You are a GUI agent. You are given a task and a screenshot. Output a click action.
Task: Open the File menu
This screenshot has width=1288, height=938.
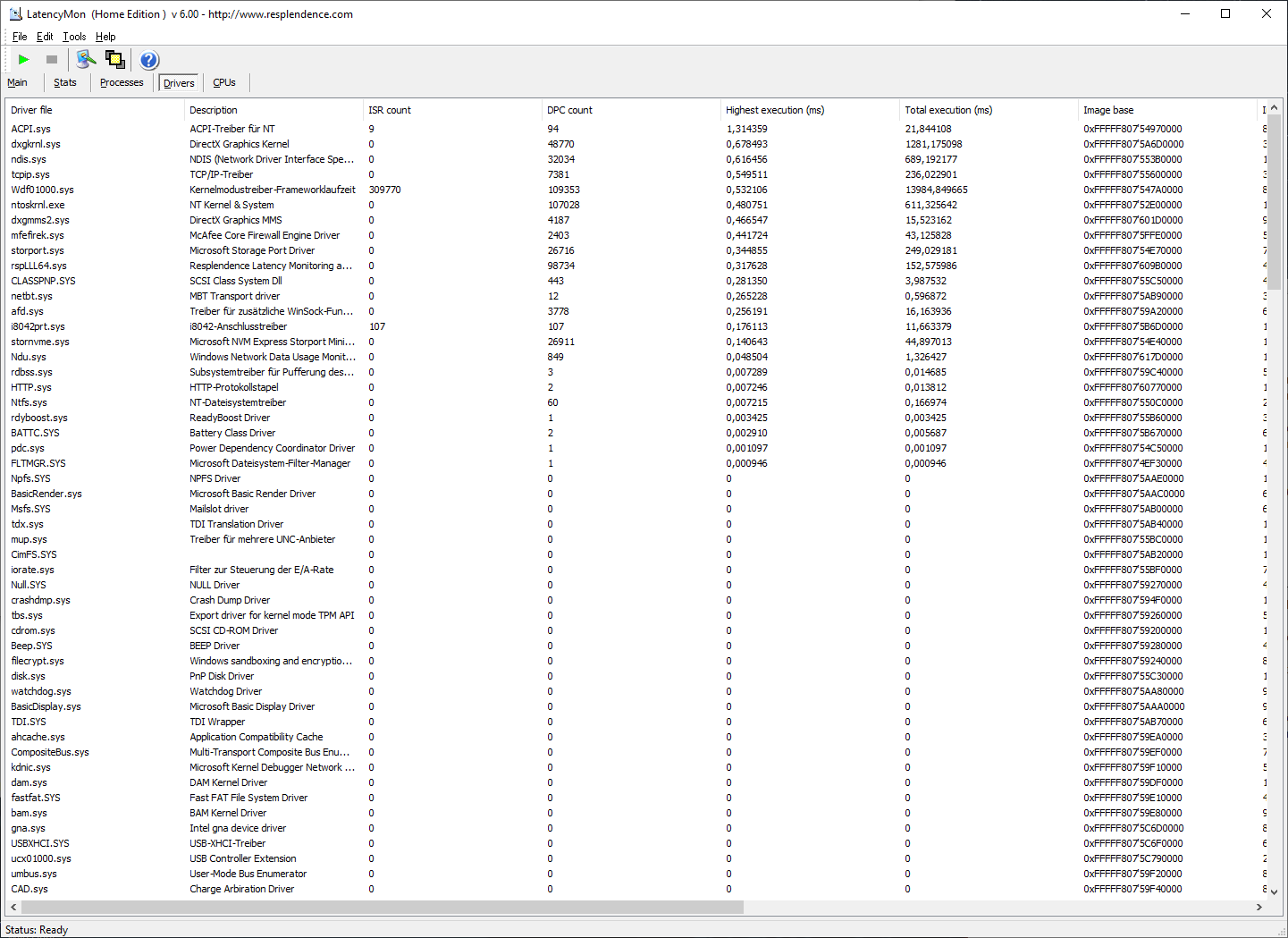coord(20,37)
